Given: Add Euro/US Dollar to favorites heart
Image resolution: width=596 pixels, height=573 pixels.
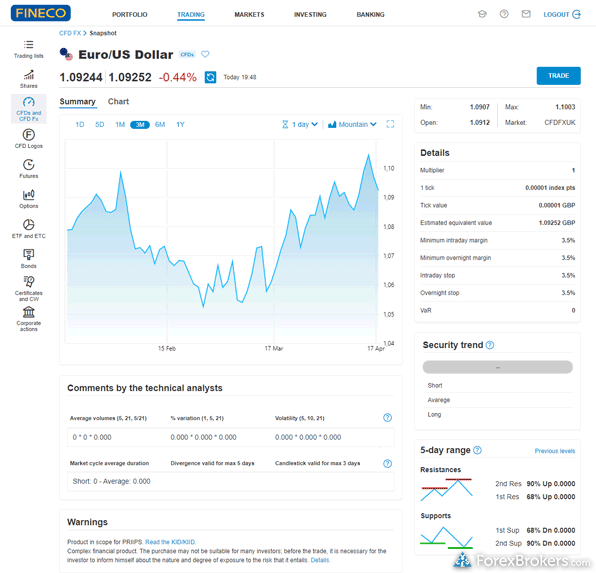Looking at the screenshot, I should point(205,54).
